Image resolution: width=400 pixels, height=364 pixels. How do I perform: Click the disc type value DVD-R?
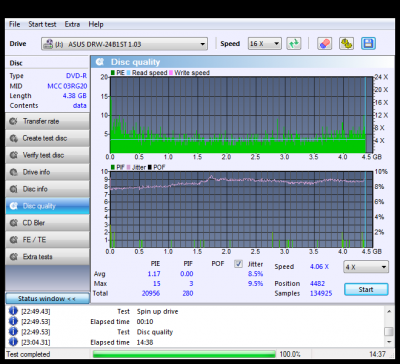[76, 76]
